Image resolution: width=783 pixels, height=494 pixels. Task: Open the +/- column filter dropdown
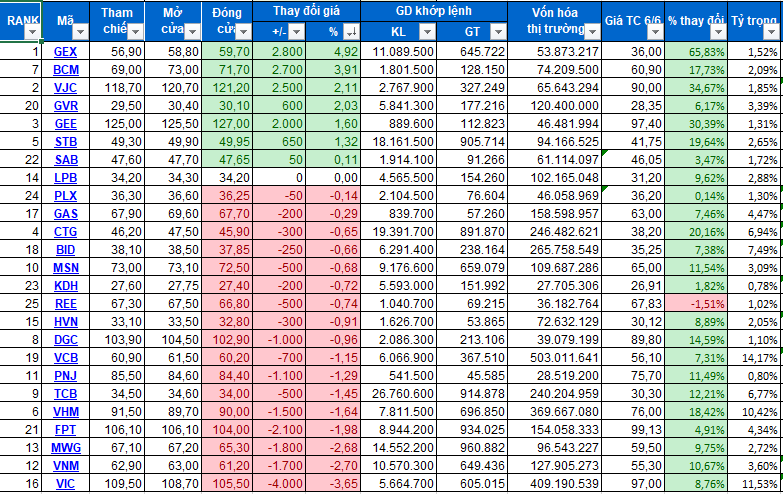296,32
